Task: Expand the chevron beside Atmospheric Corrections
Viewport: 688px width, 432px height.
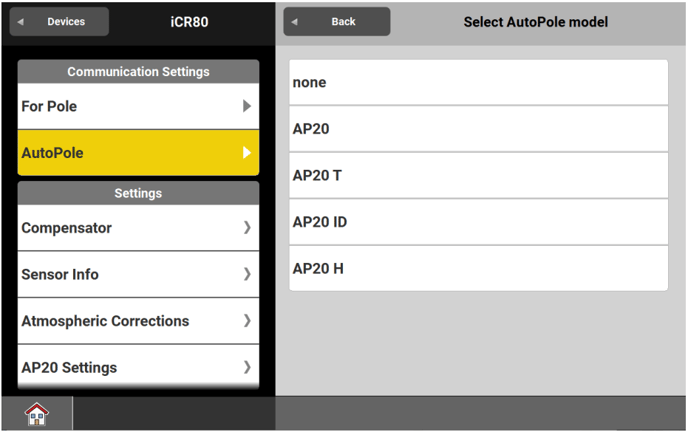Action: tap(247, 321)
